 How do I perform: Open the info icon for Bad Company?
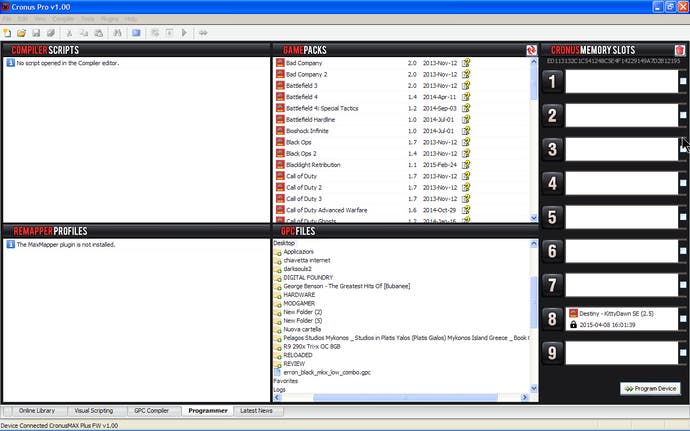coord(466,63)
